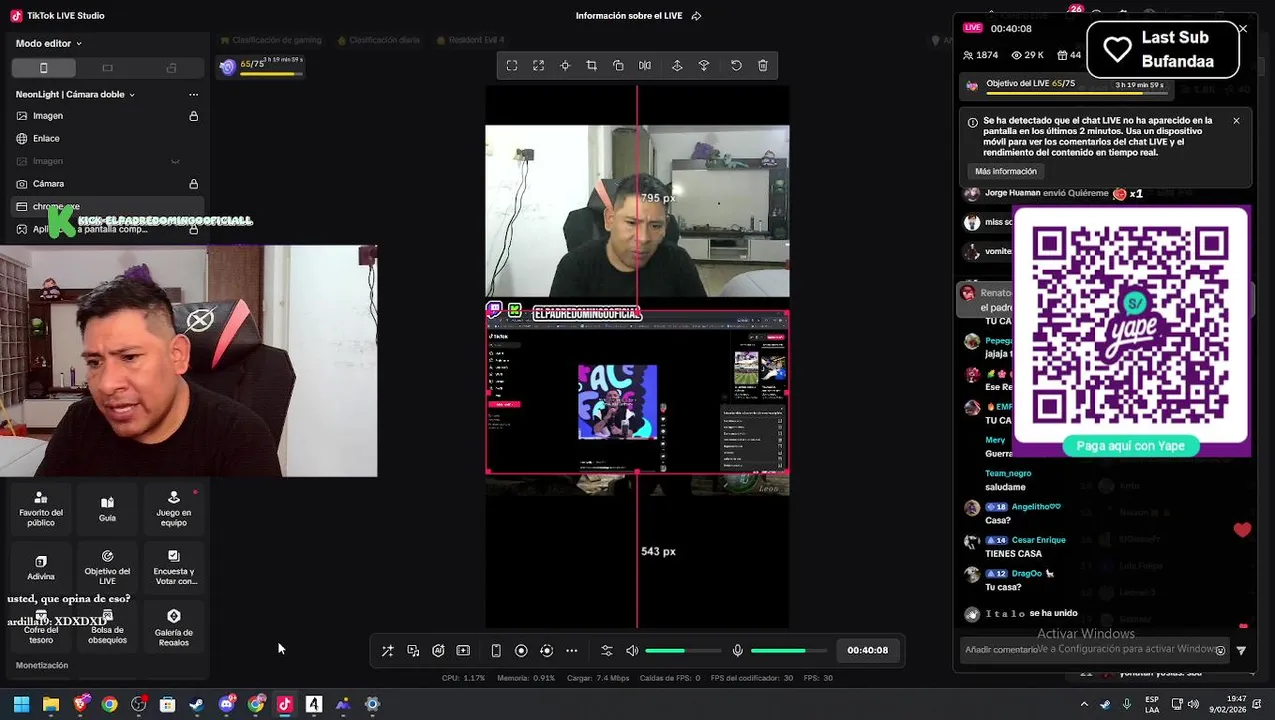The image size is (1275, 720).
Task: Toggle lock on Imagen source
Action: coord(194,116)
